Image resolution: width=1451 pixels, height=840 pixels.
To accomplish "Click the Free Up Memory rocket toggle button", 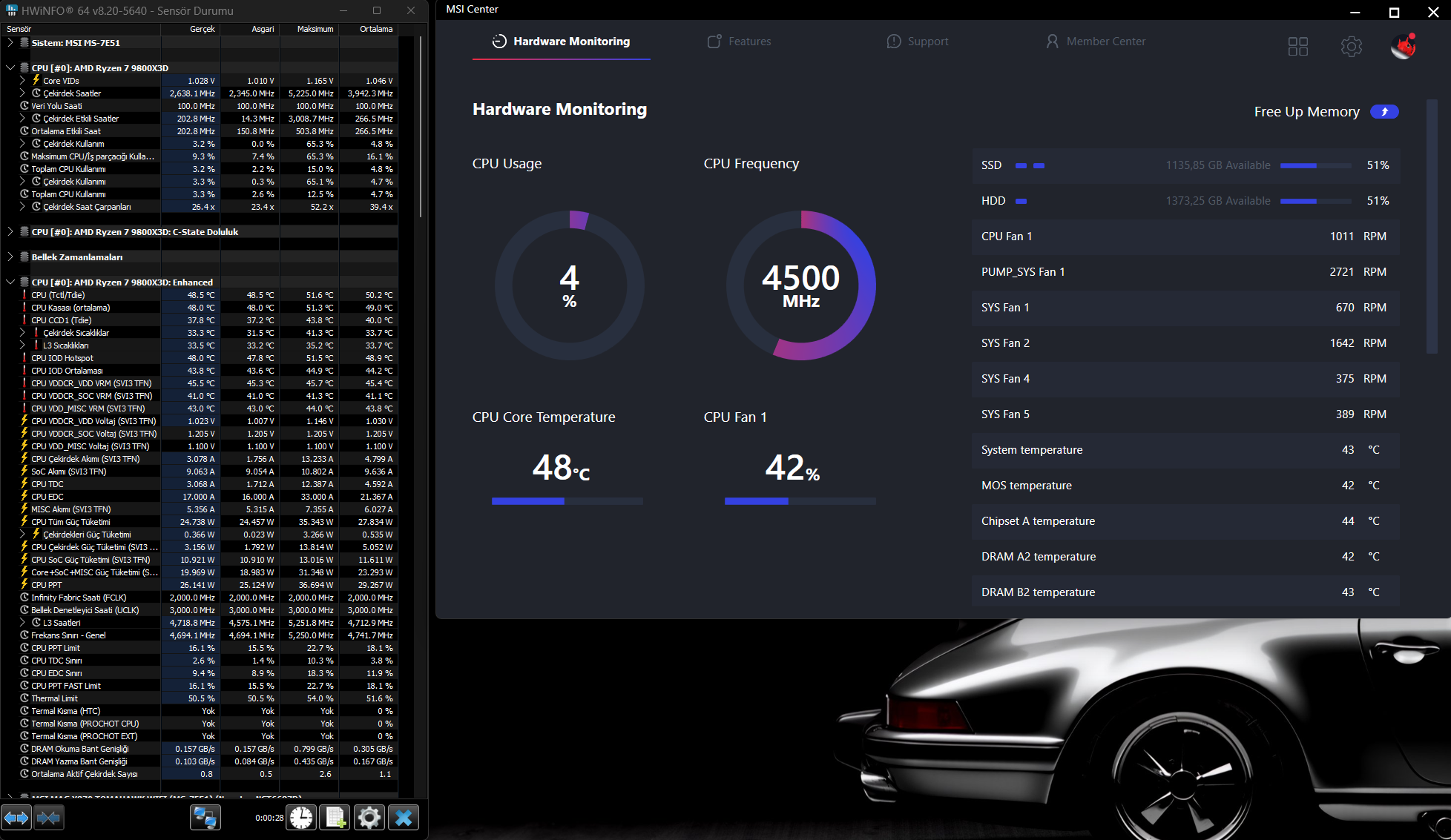I will pos(1384,111).
